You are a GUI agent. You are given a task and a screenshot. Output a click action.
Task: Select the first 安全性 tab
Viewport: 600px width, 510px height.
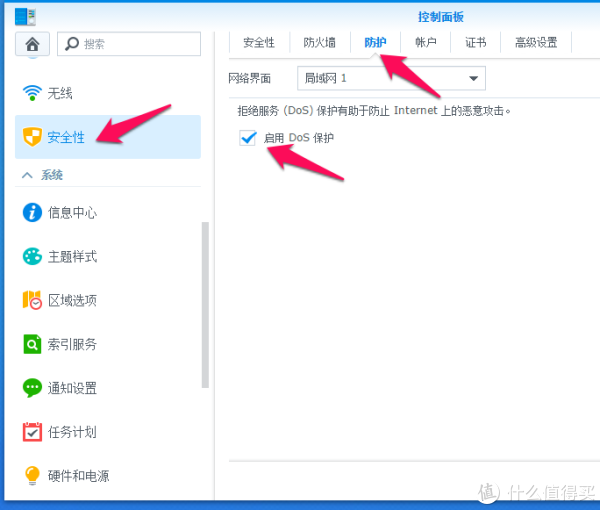pyautogui.click(x=259, y=42)
